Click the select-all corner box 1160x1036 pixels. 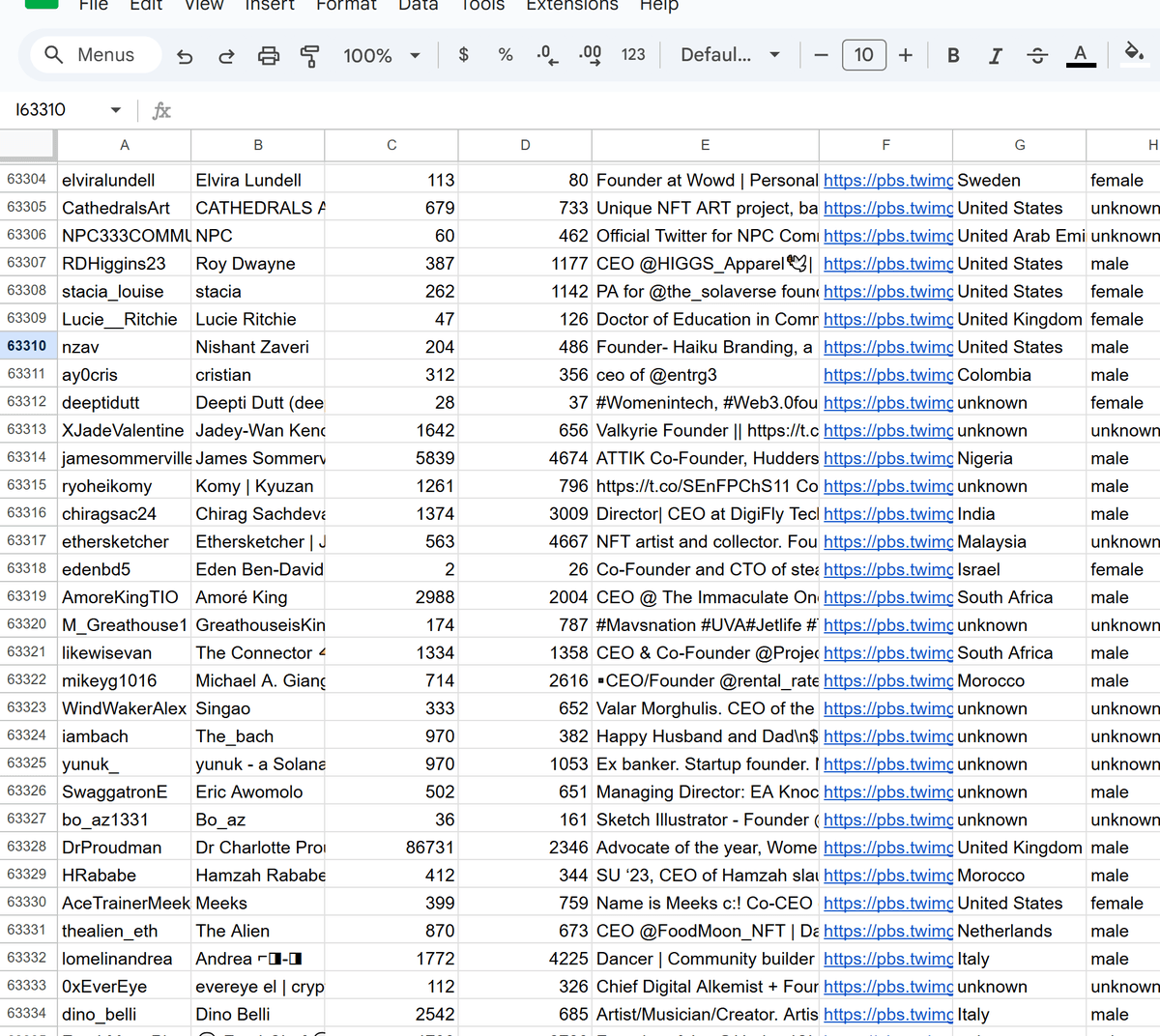click(28, 145)
